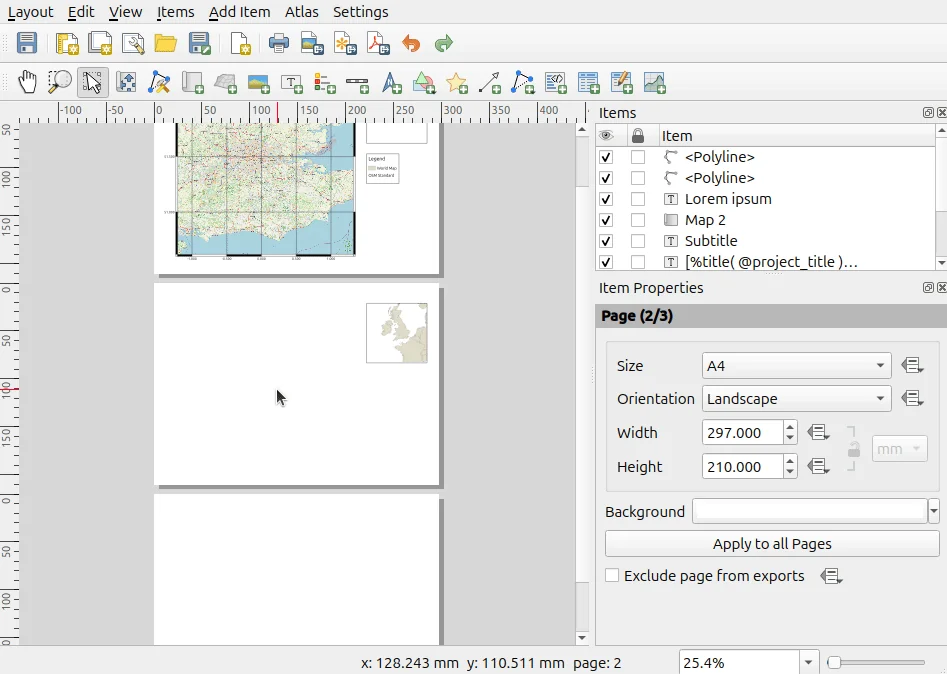
Task: Open the Orientation dropdown
Action: pyautogui.click(x=796, y=399)
